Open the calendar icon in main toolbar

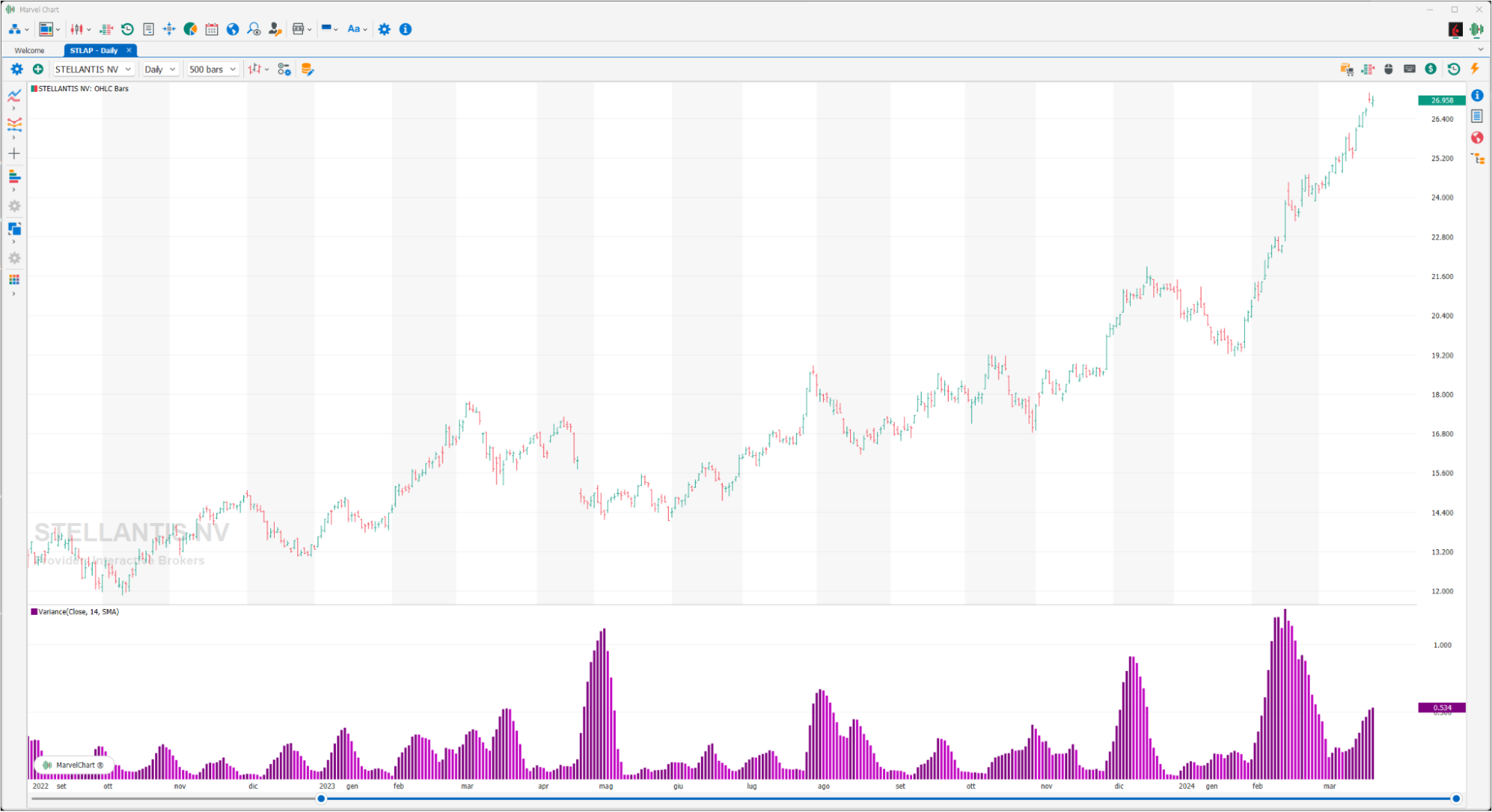(x=212, y=29)
